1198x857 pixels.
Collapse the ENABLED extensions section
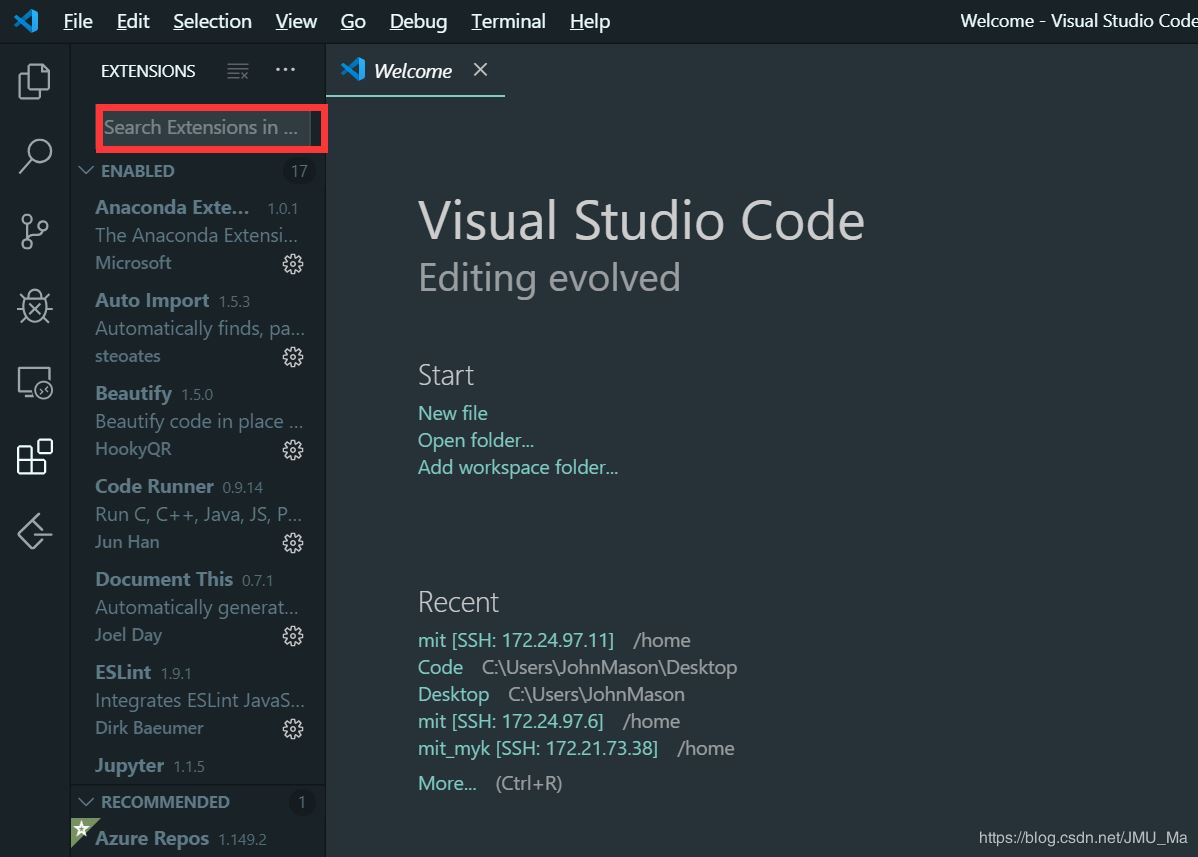coord(86,171)
